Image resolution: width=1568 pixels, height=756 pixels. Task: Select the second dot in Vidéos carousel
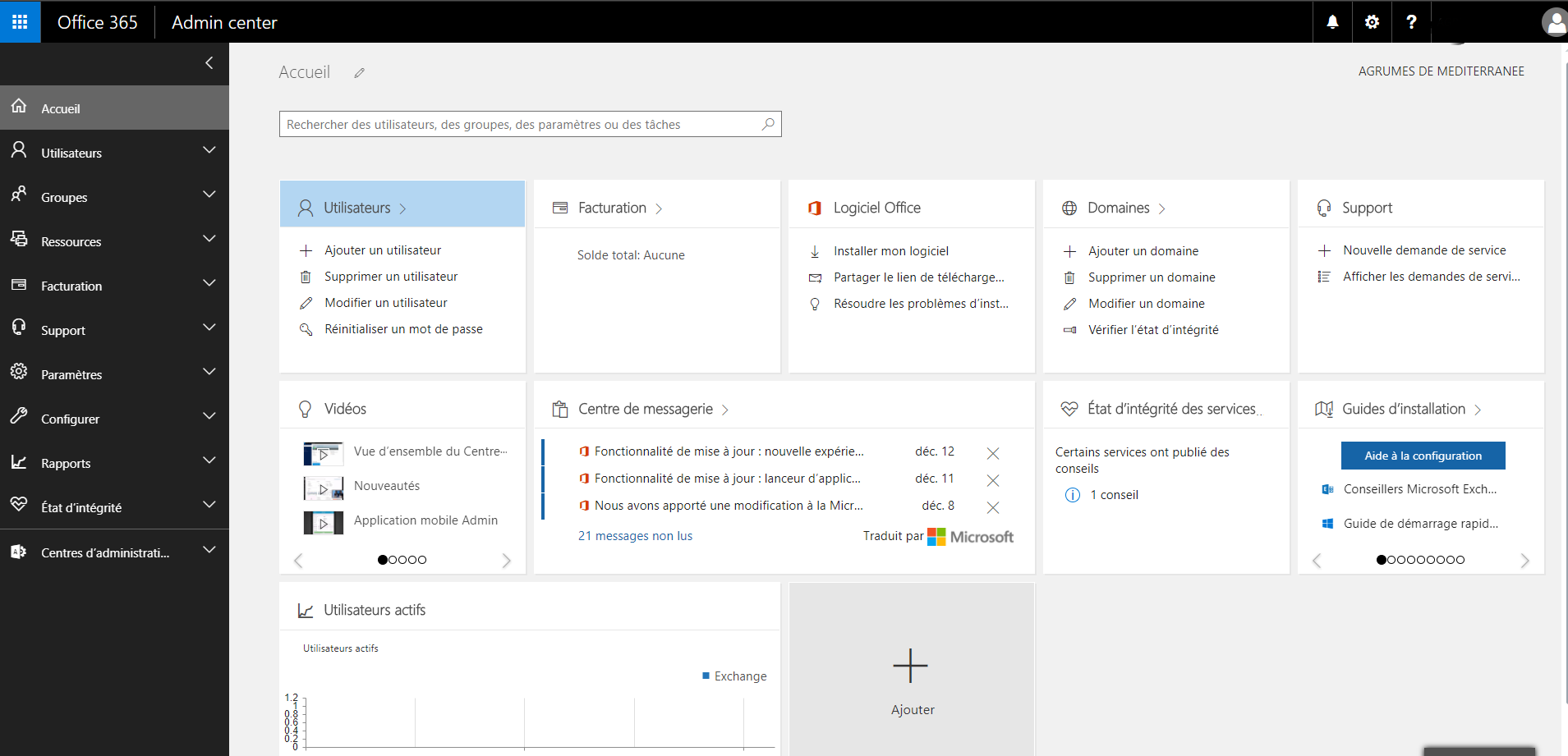(x=393, y=560)
